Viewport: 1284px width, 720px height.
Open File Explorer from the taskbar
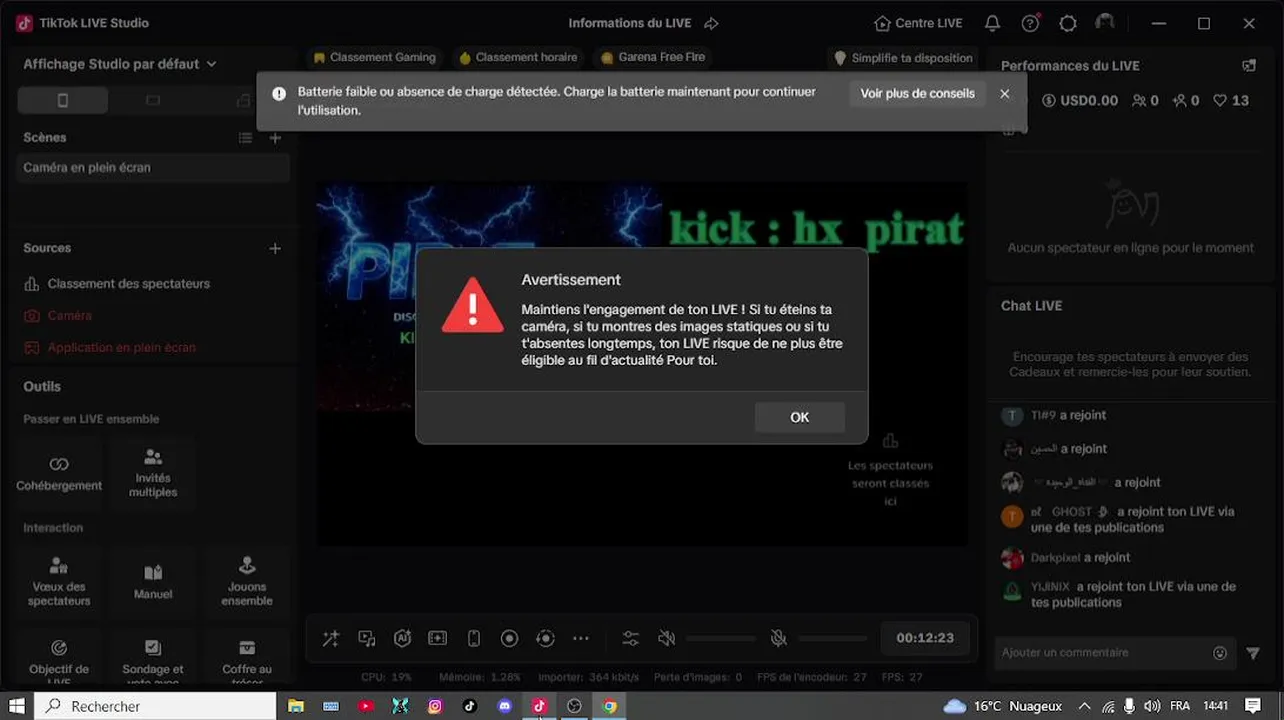pyautogui.click(x=296, y=706)
